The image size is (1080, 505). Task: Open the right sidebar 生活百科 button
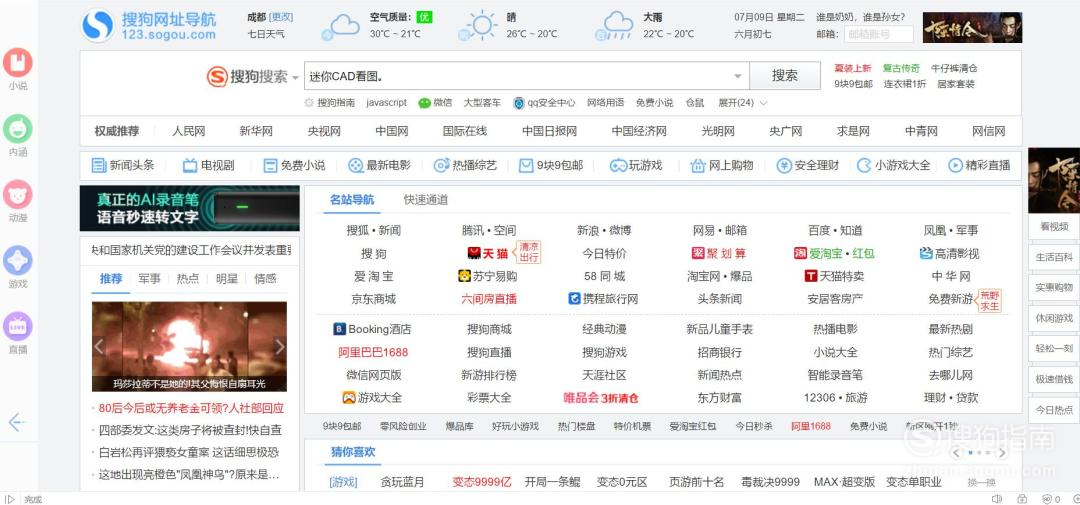pyautogui.click(x=1054, y=257)
